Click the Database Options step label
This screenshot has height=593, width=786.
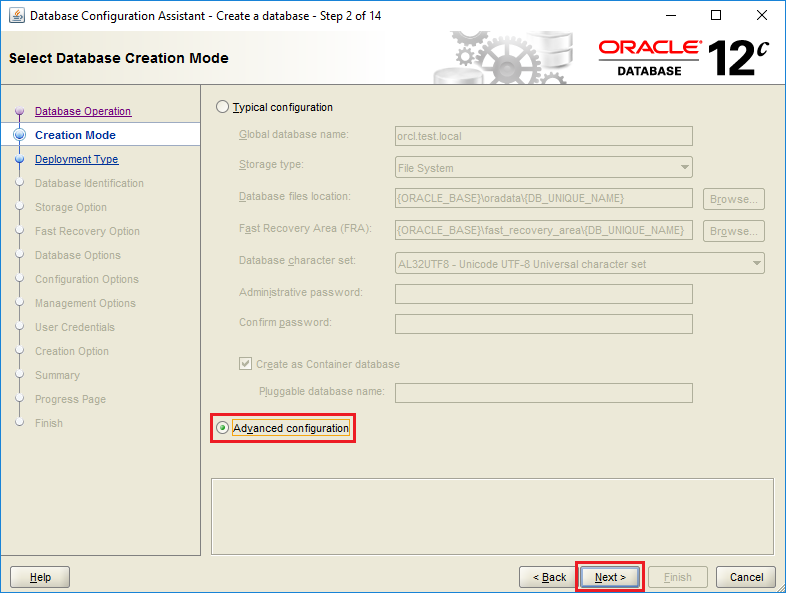coord(78,256)
